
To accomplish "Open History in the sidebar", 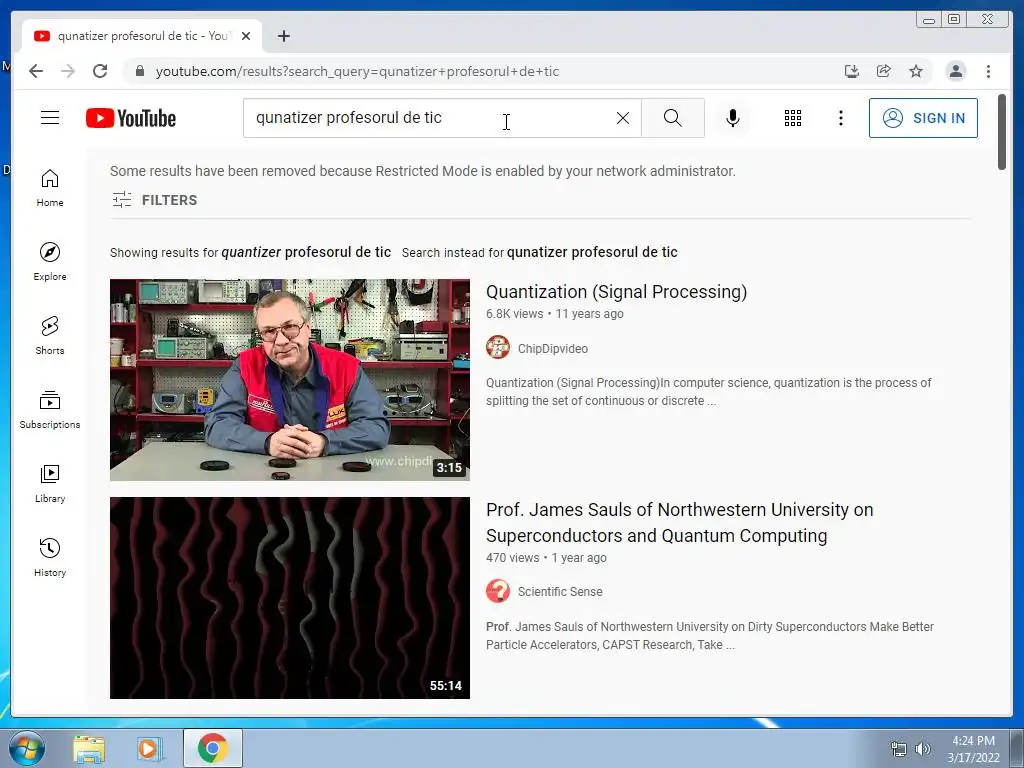I will click(x=50, y=557).
